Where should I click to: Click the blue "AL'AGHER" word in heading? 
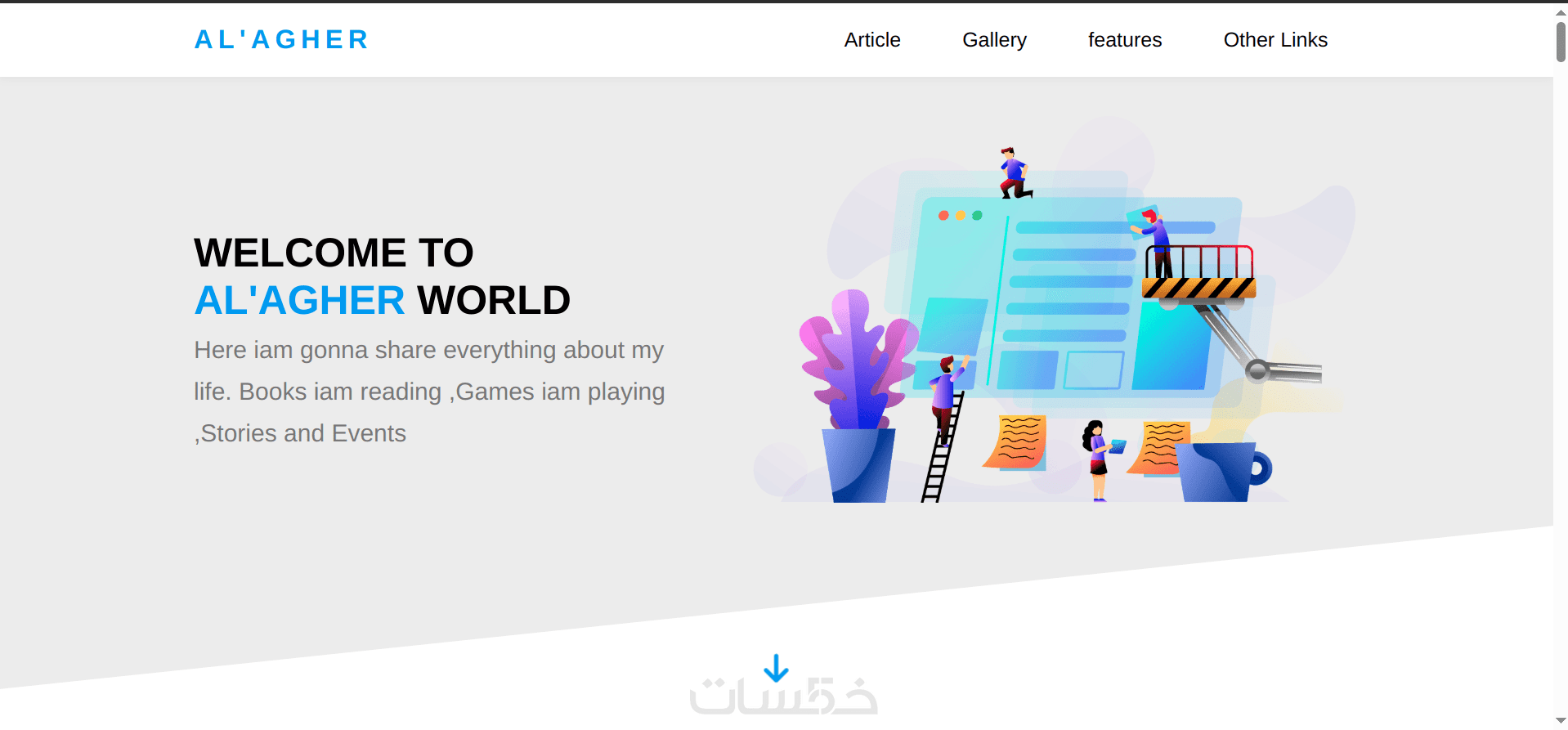(299, 300)
